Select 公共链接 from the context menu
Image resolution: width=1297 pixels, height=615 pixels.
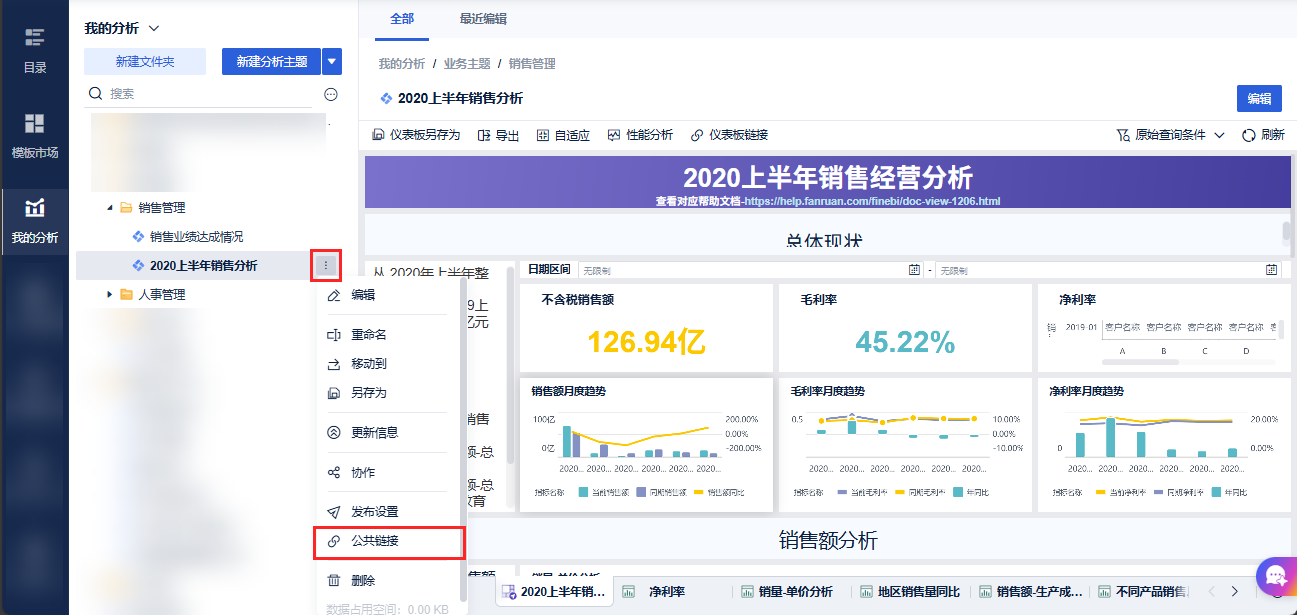point(375,541)
